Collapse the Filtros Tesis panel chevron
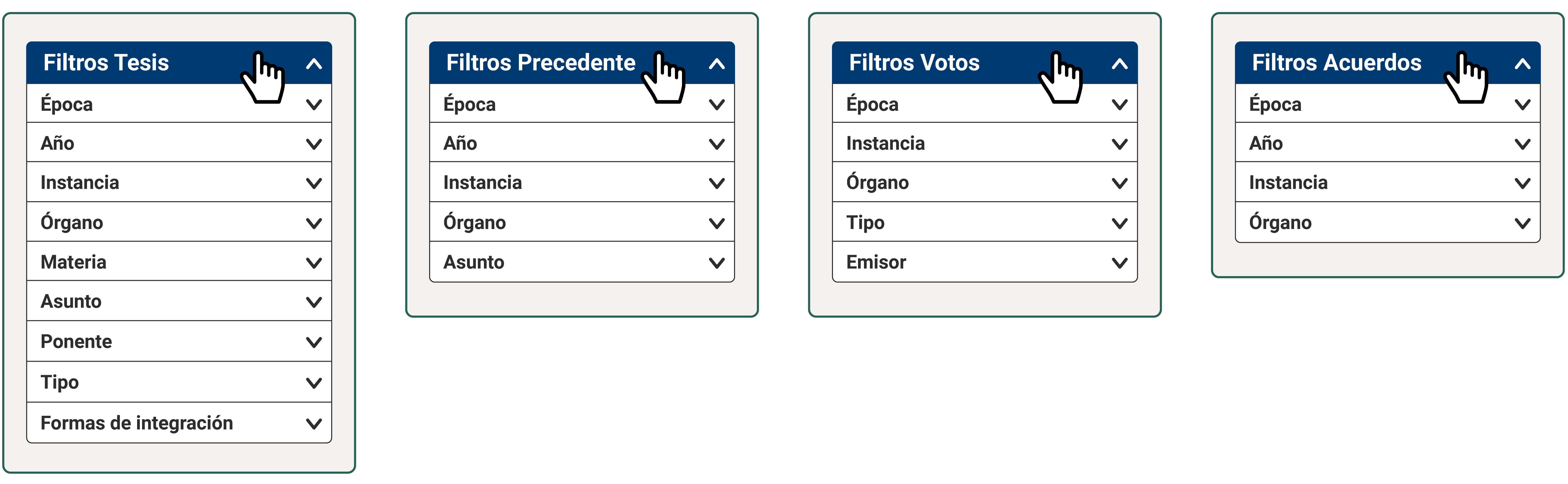 [314, 63]
